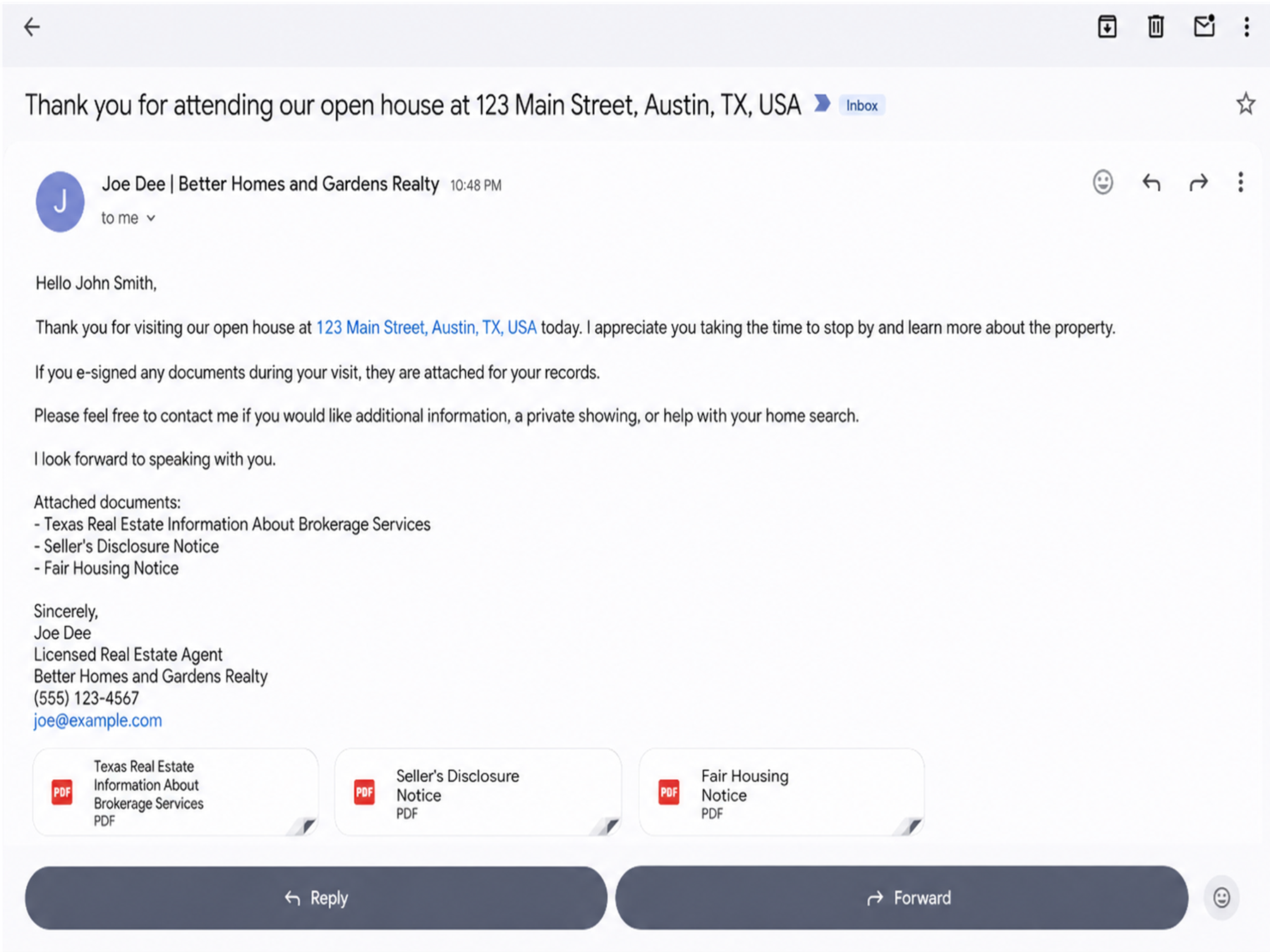
Task: Click the PDF icon on Seller's Disclosure
Action: (364, 792)
